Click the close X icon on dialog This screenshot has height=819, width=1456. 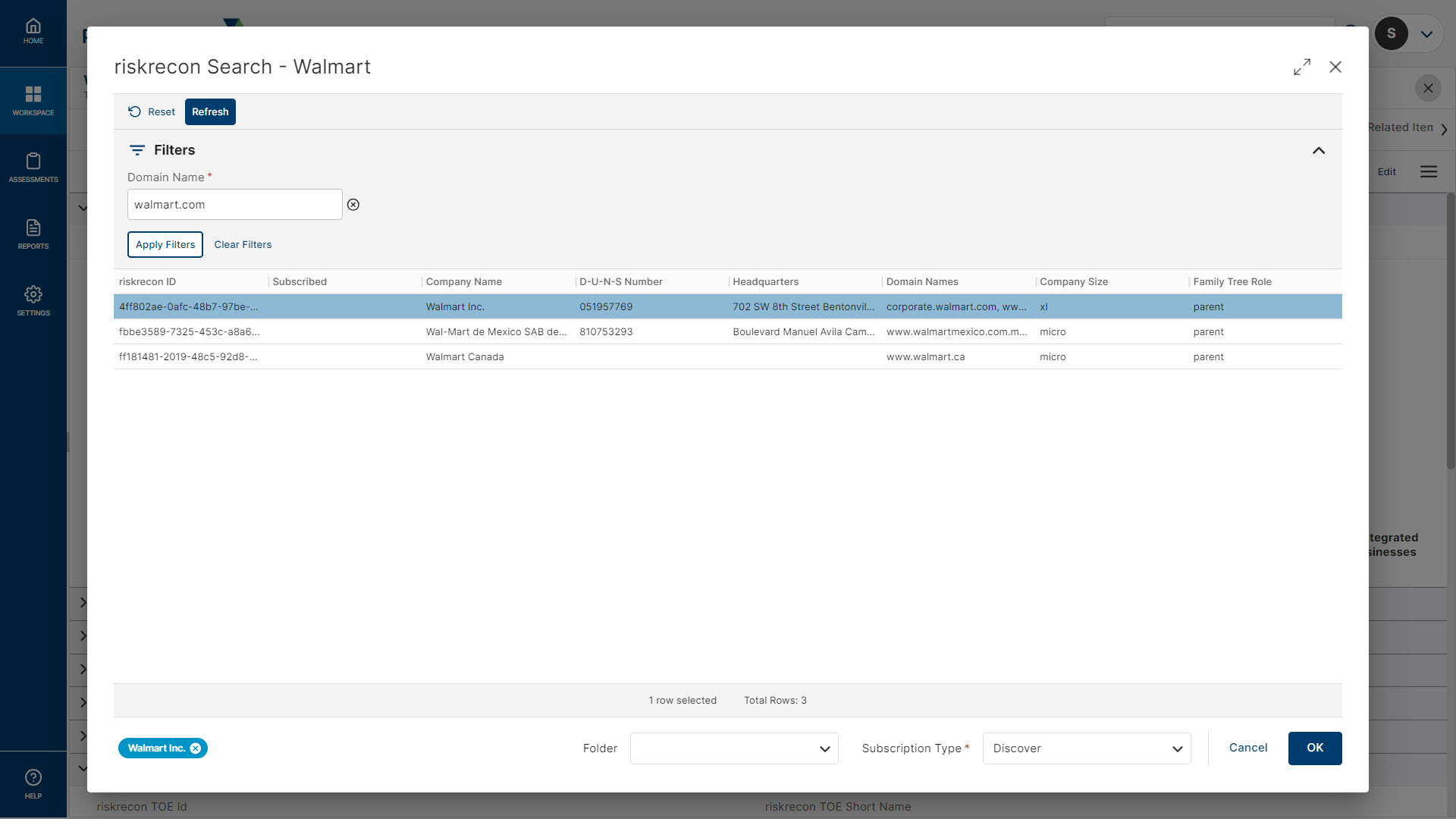pos(1336,67)
